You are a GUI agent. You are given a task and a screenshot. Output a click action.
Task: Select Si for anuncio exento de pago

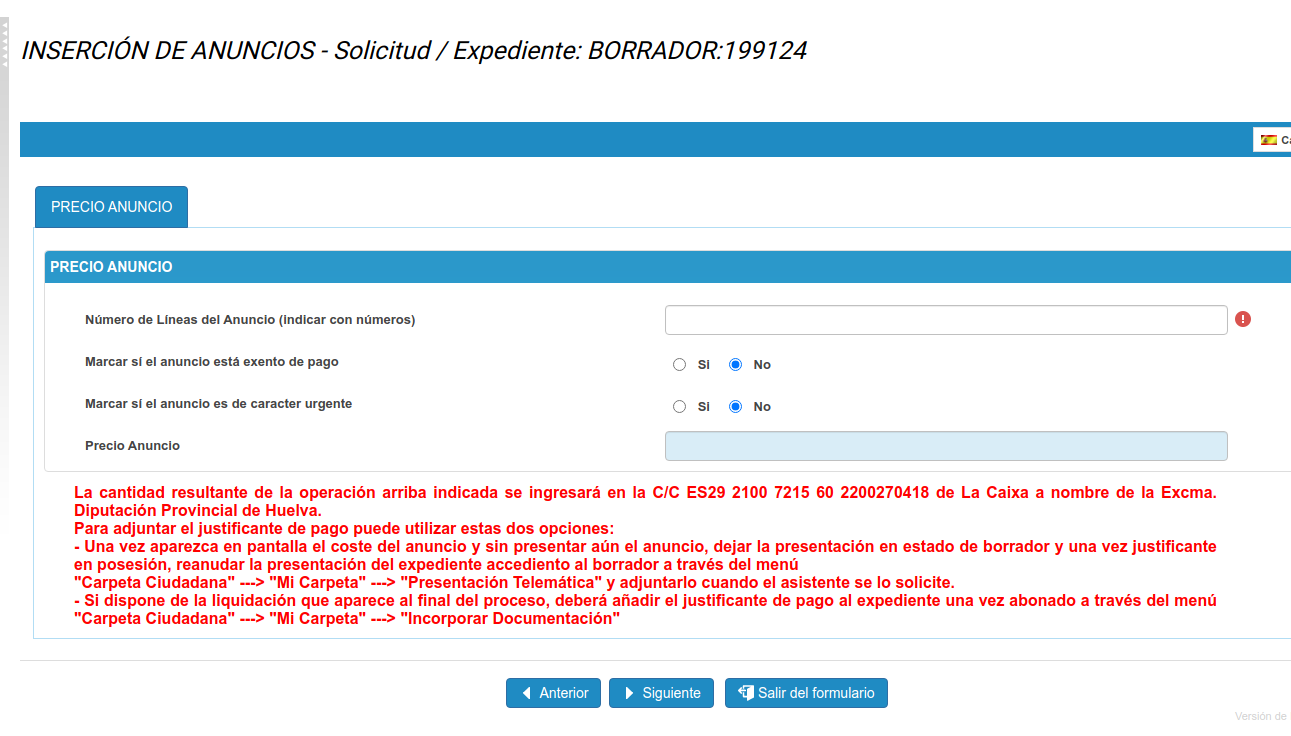[680, 365]
